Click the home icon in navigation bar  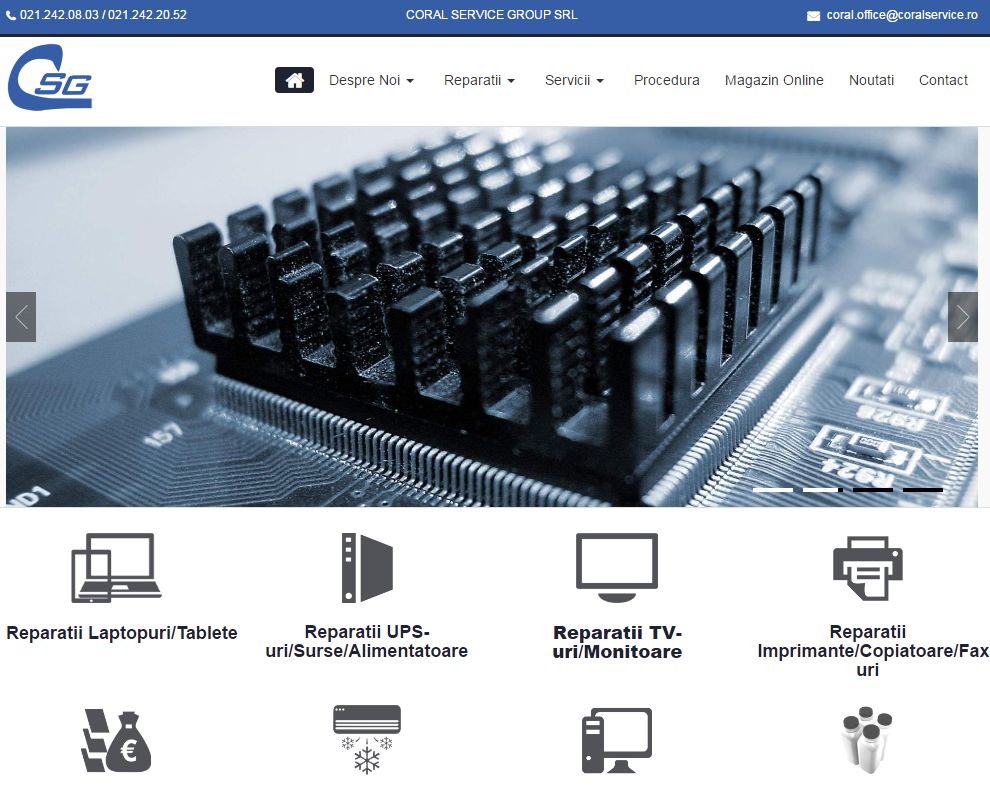(294, 80)
